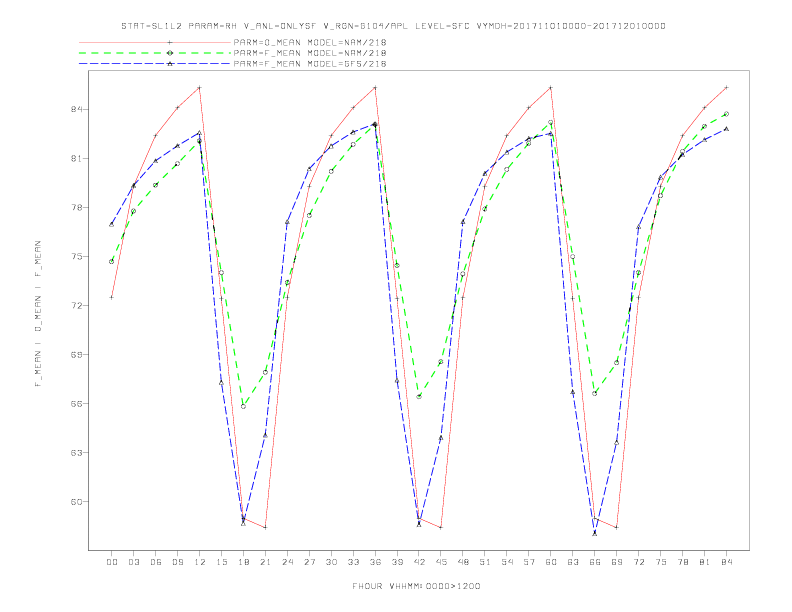Select legend entry PARM=O_MEAN MODEL=NAM/218
The width and height of the screenshot is (792, 612).
coord(310,42)
